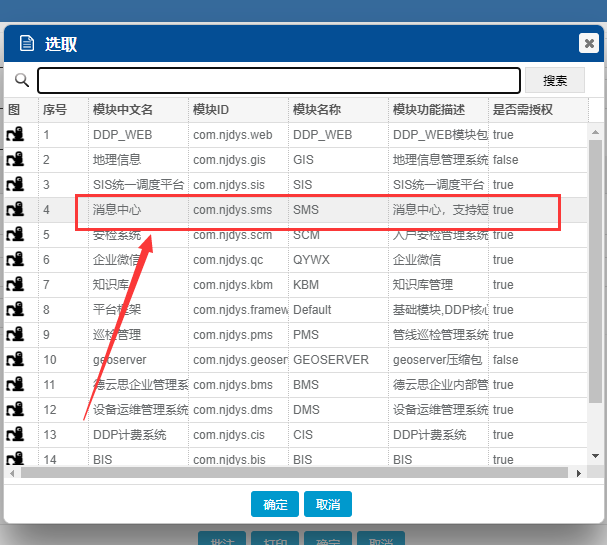Close the 选取 dialog with X button
Viewport: 607px width, 545px height.
point(588,42)
